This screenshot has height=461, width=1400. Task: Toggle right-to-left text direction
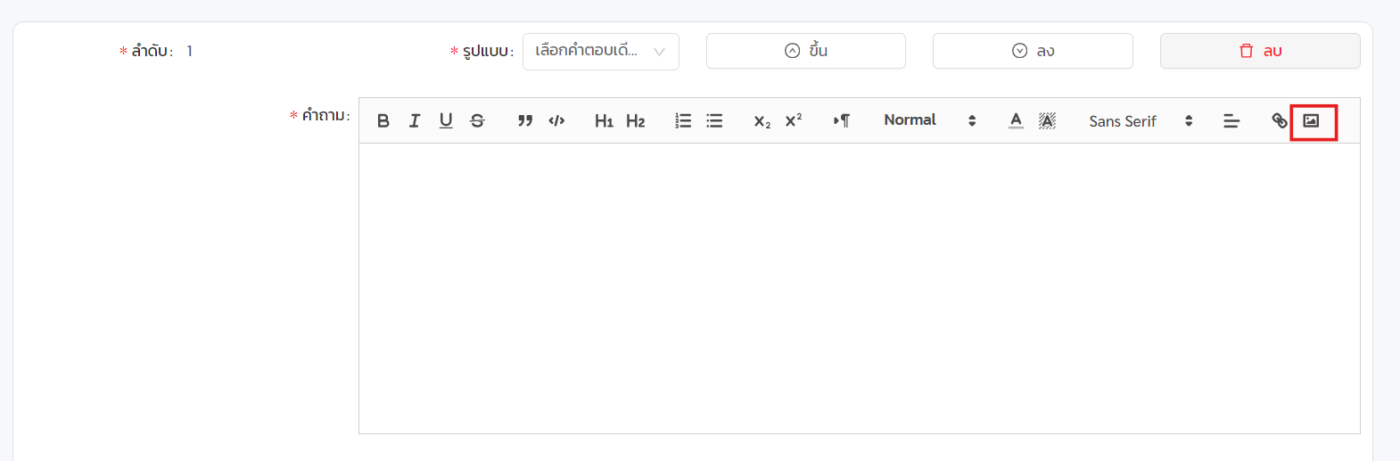pos(841,121)
